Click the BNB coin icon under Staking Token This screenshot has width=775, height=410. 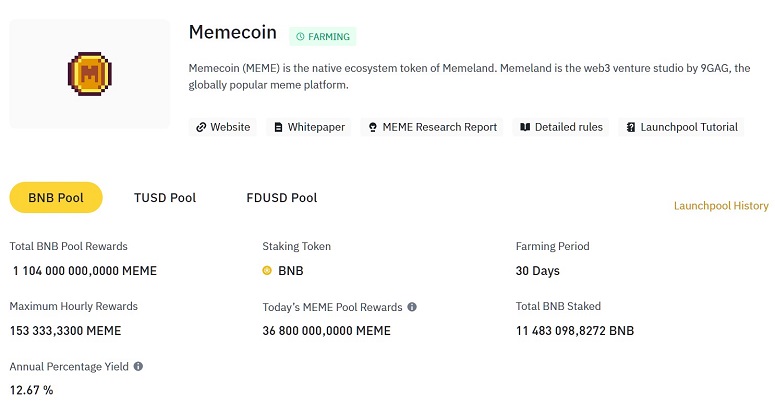click(x=267, y=270)
